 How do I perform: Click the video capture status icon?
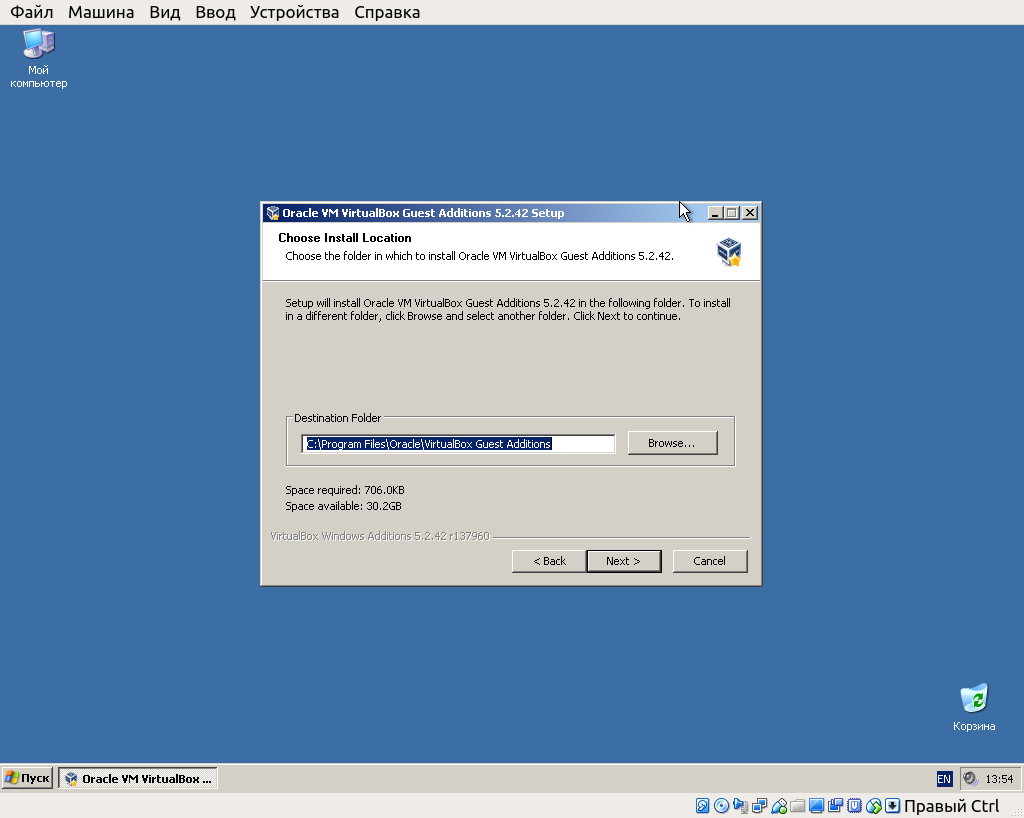835,806
